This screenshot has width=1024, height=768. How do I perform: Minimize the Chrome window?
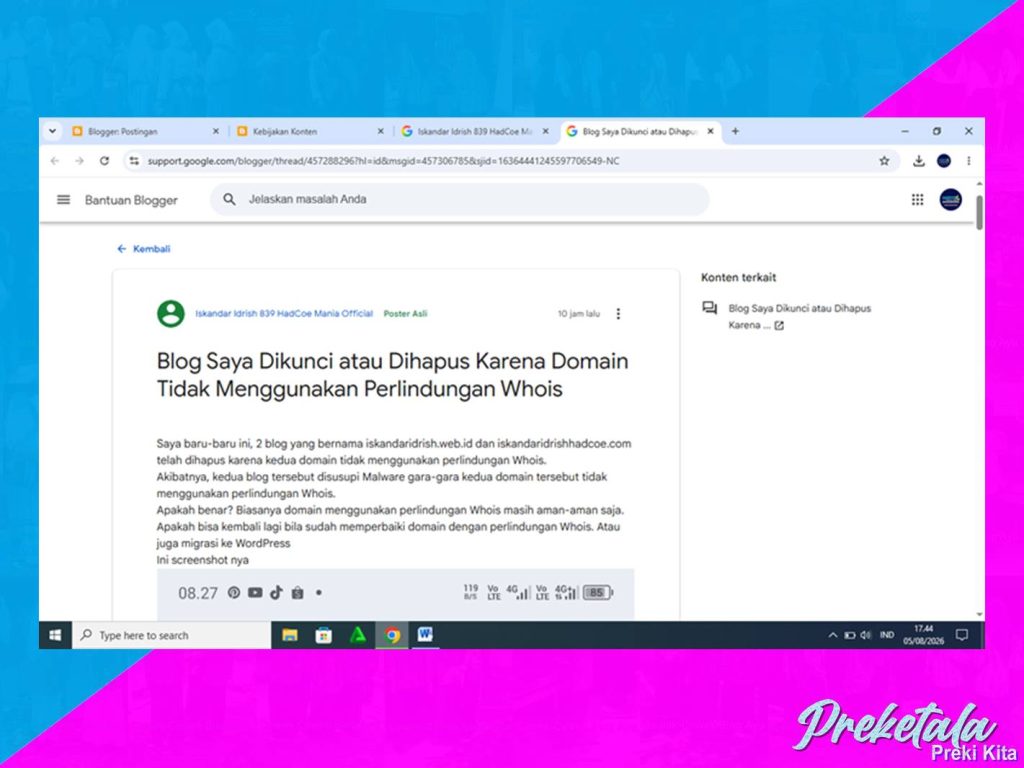pos(905,131)
